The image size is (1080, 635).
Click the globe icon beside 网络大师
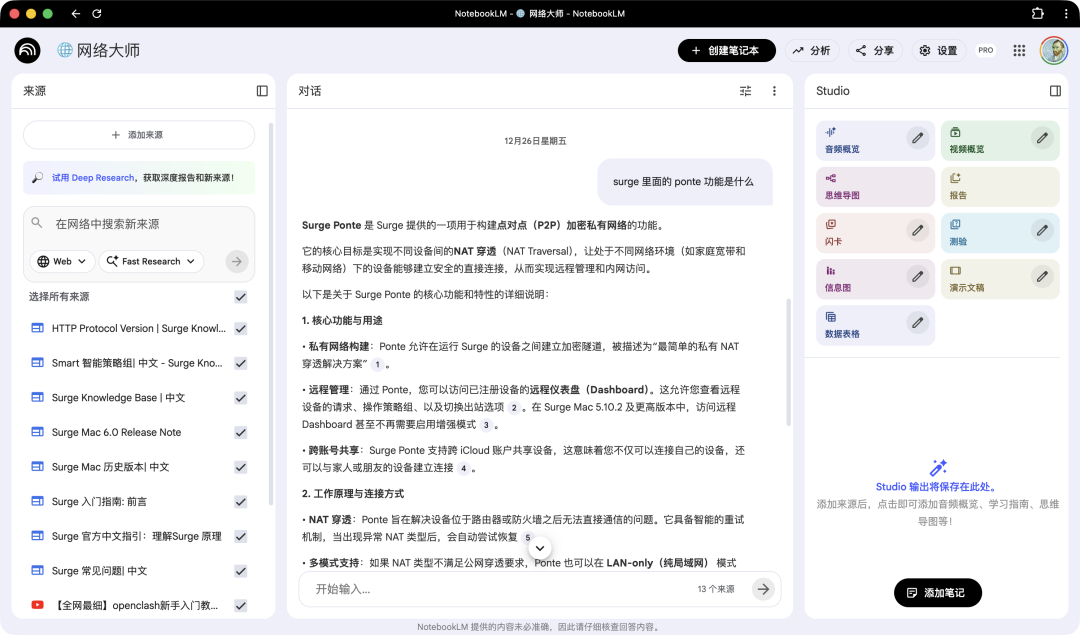click(65, 50)
